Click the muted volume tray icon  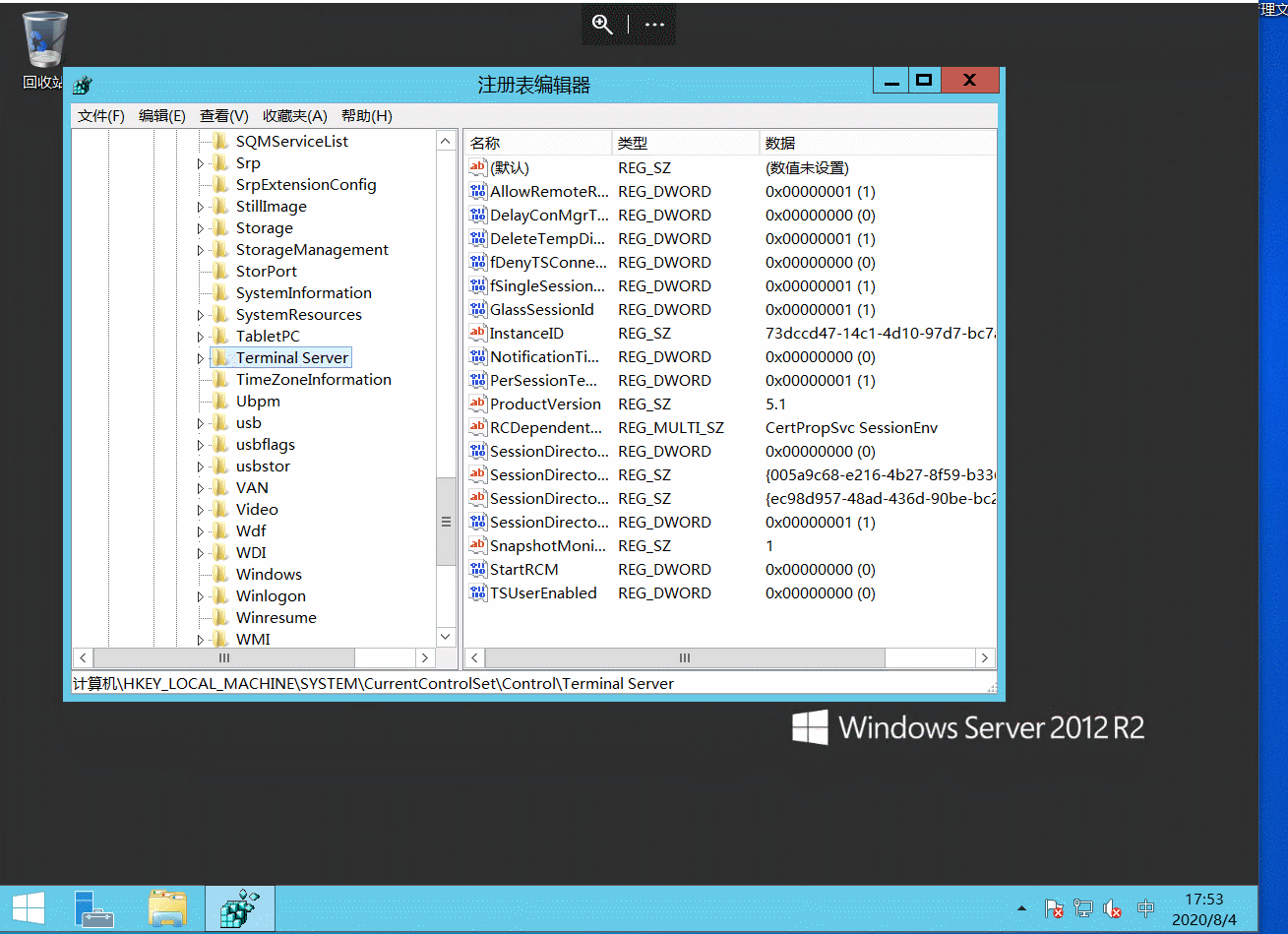click(x=1113, y=908)
